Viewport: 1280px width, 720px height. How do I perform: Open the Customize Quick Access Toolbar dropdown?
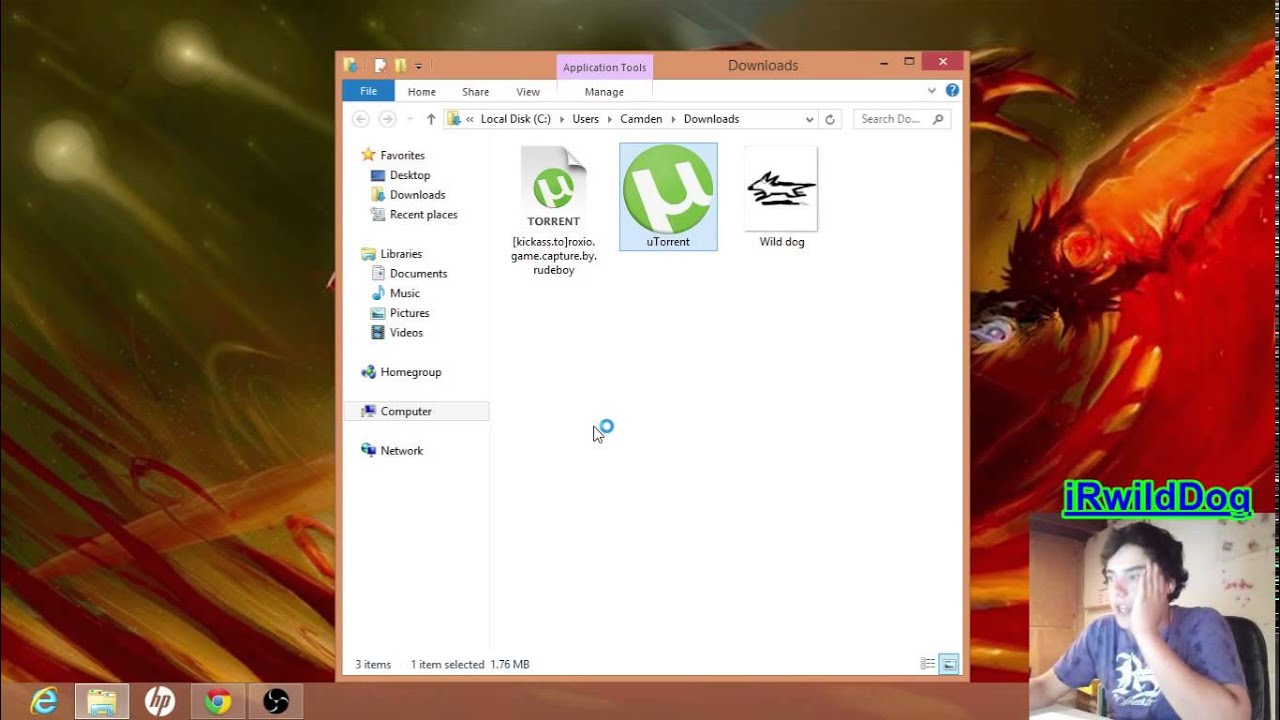pyautogui.click(x=418, y=66)
